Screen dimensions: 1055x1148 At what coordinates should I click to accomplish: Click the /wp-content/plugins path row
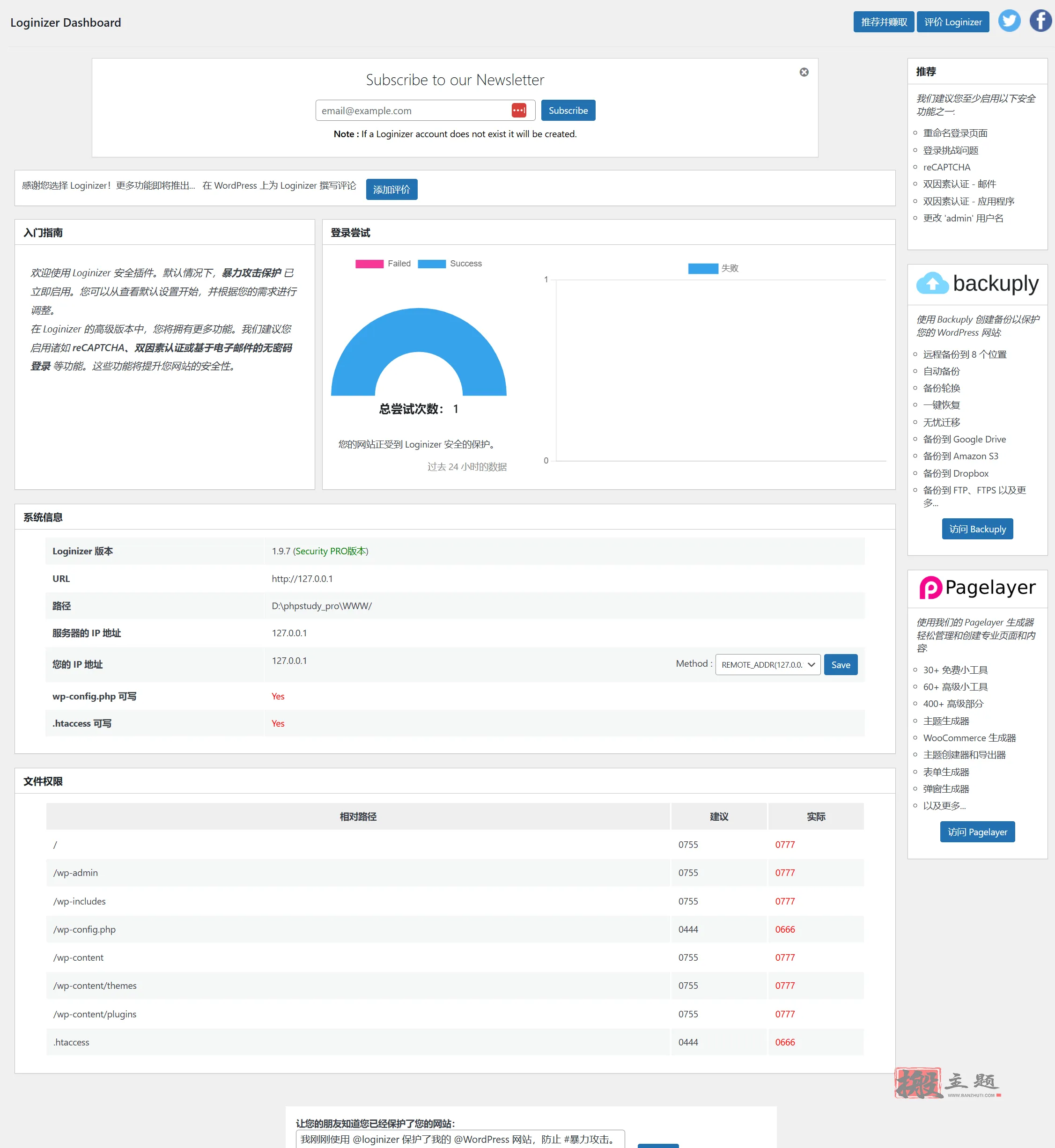click(x=455, y=1015)
